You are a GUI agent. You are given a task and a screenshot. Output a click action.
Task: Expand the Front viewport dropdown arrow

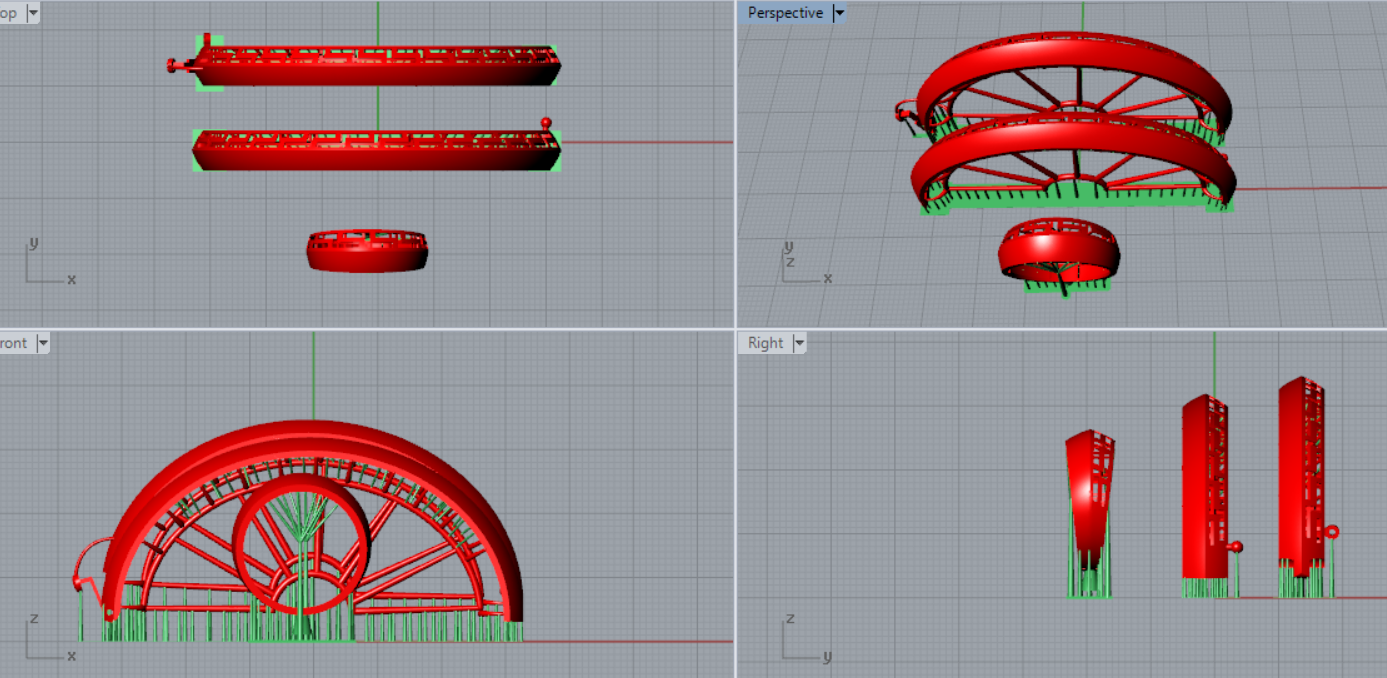(x=43, y=343)
